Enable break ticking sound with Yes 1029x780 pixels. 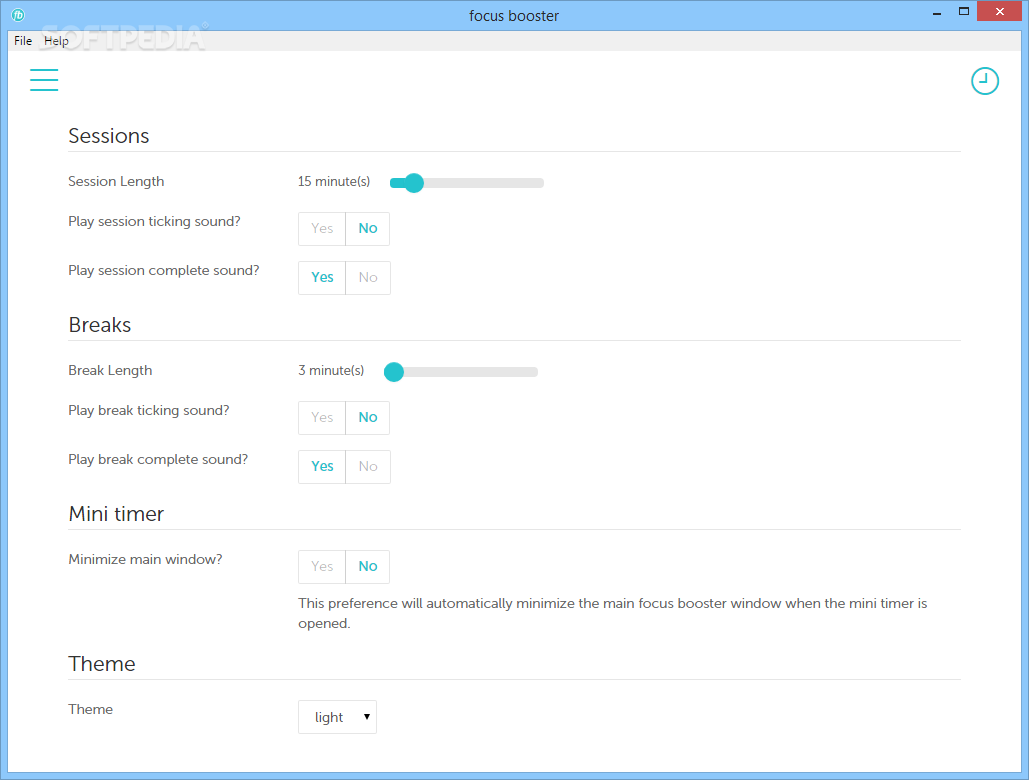(322, 417)
